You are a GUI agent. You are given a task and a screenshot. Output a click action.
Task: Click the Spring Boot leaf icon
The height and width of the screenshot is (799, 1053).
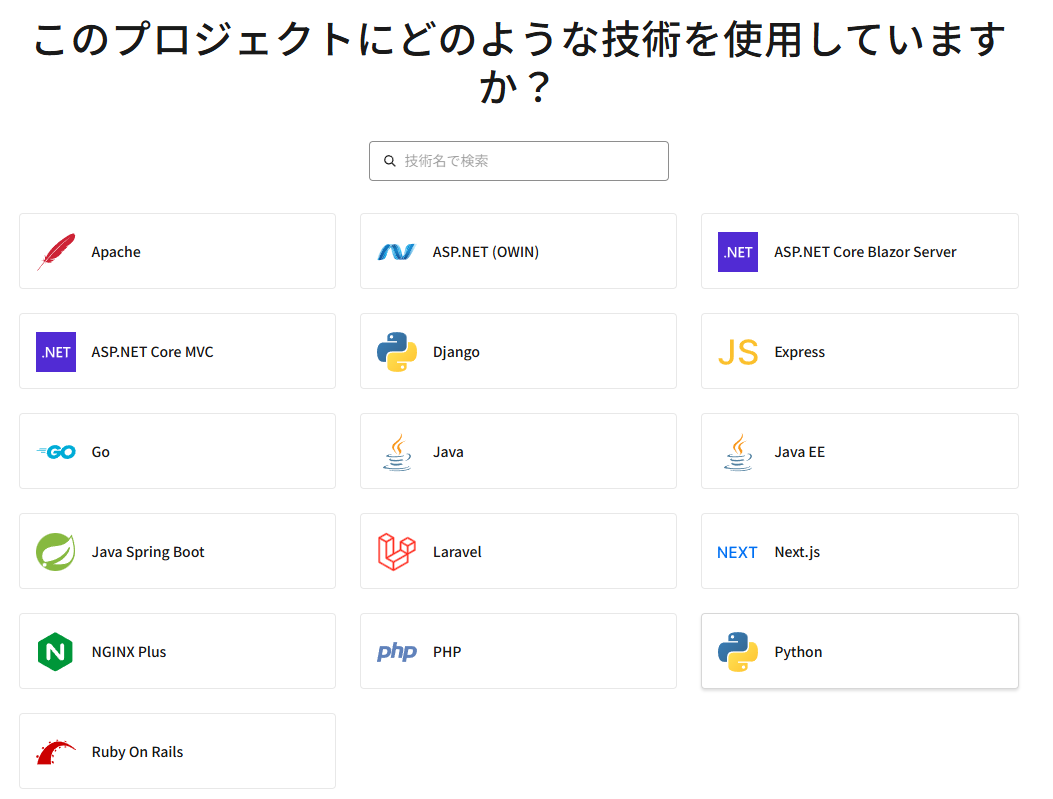pos(56,552)
